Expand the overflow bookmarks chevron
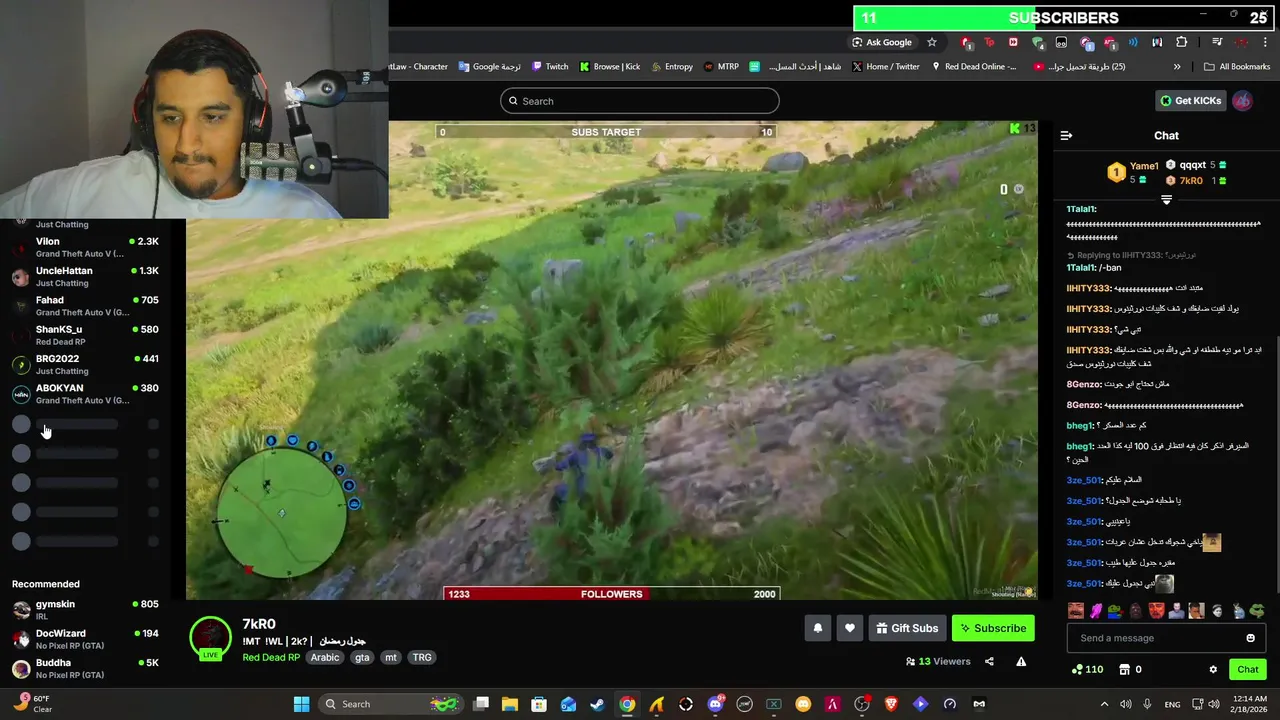The height and width of the screenshot is (720, 1280). 1177,67
